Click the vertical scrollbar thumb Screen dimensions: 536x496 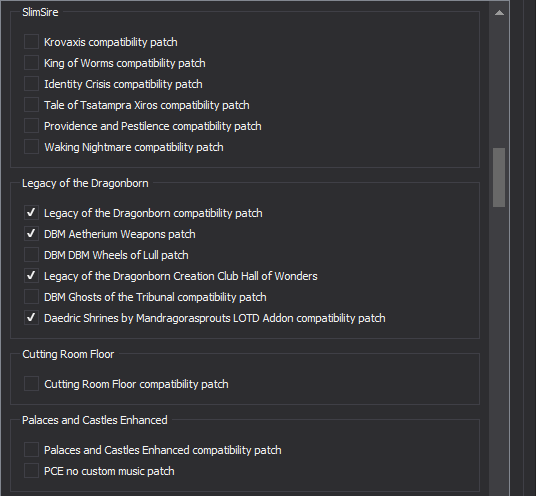[499, 177]
